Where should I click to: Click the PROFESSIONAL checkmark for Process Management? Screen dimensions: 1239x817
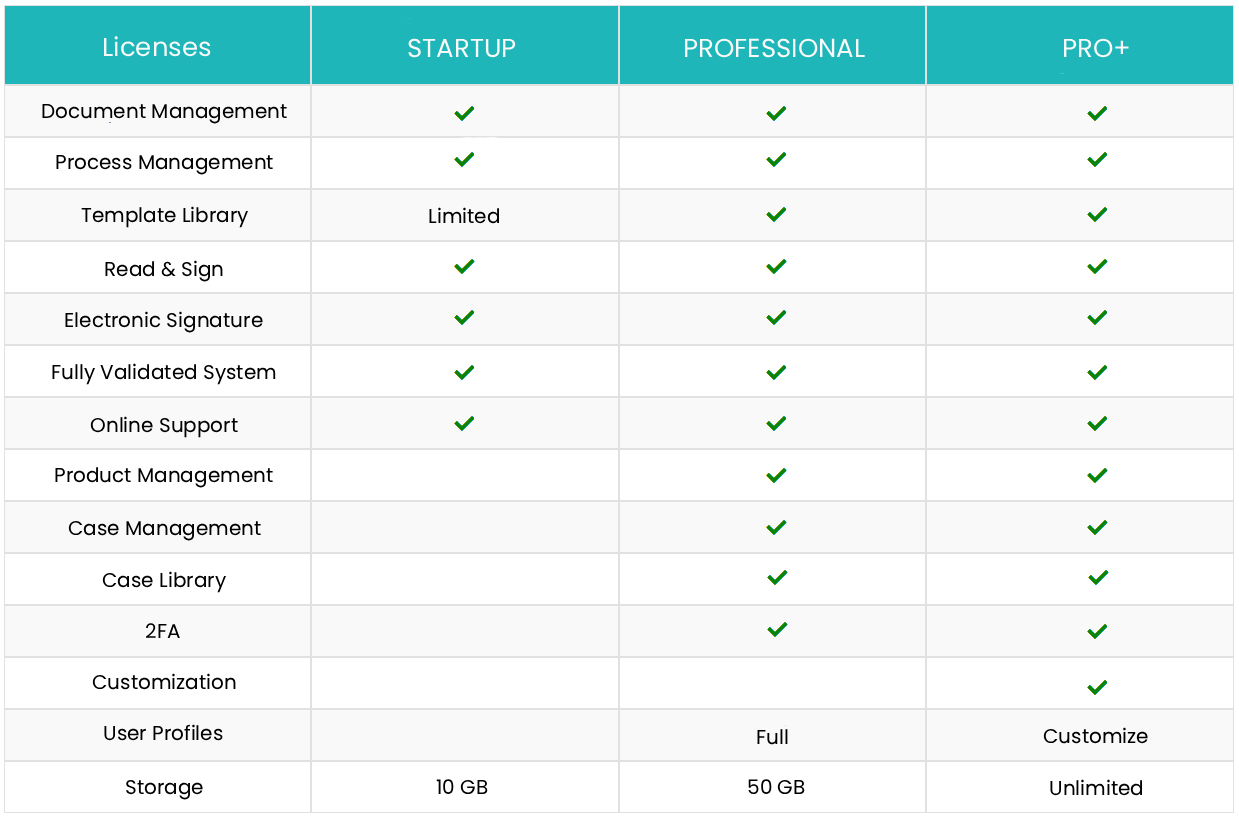776,160
